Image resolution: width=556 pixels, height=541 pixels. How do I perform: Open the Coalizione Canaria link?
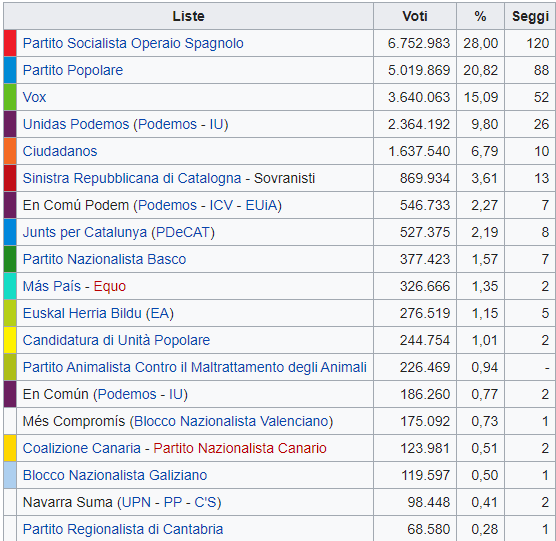pyautogui.click(x=82, y=448)
